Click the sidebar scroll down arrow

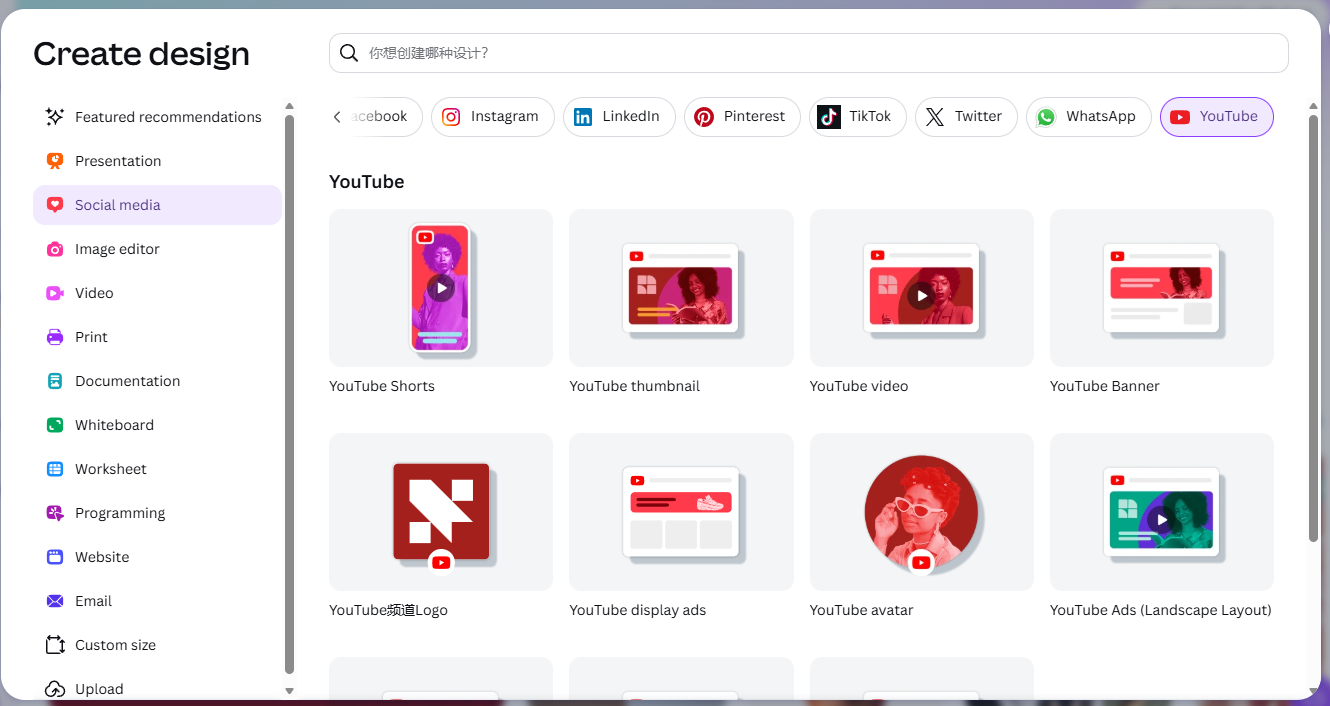point(289,690)
